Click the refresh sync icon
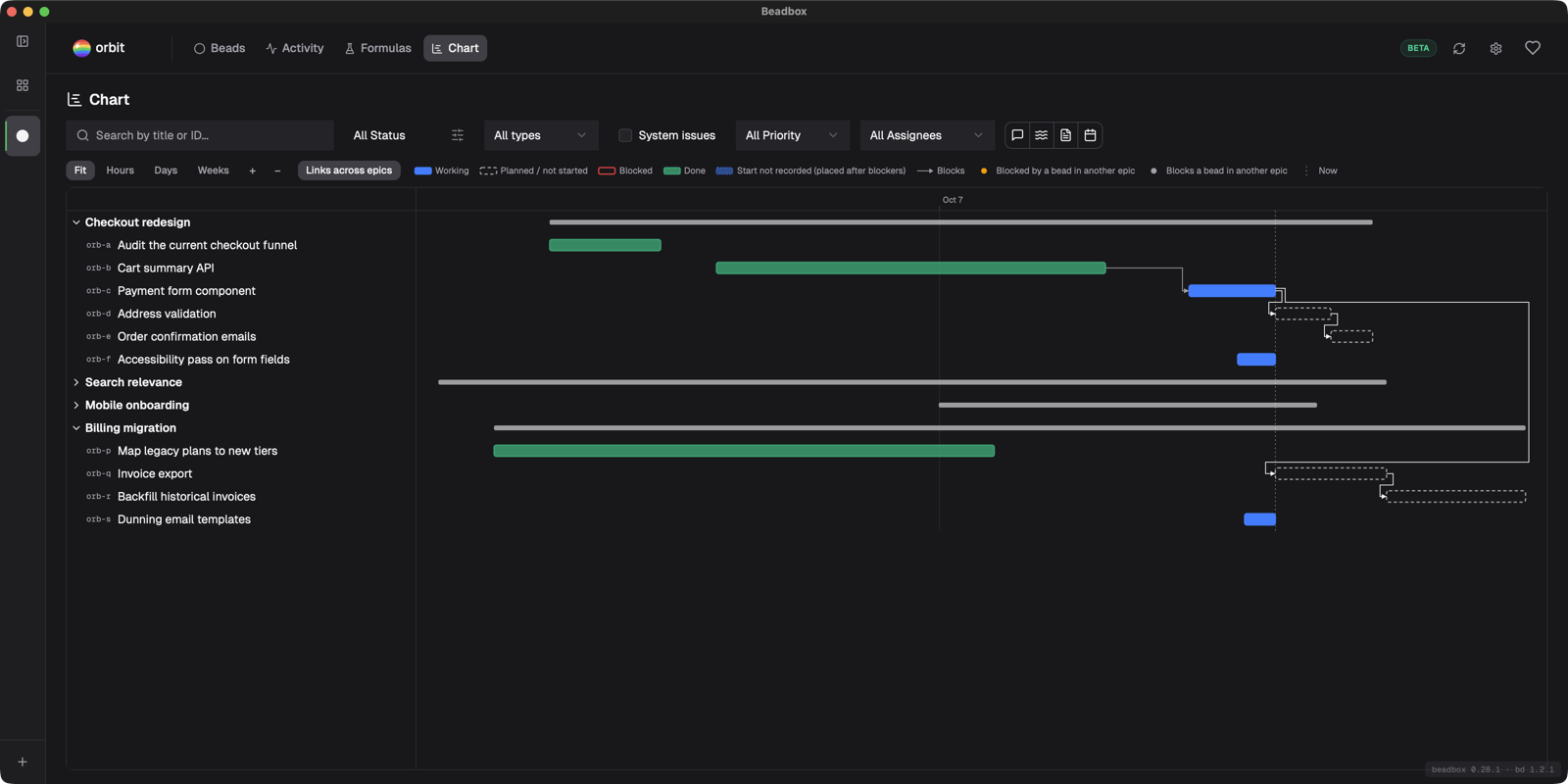Screen dimensions: 1568x784 coord(1459,48)
